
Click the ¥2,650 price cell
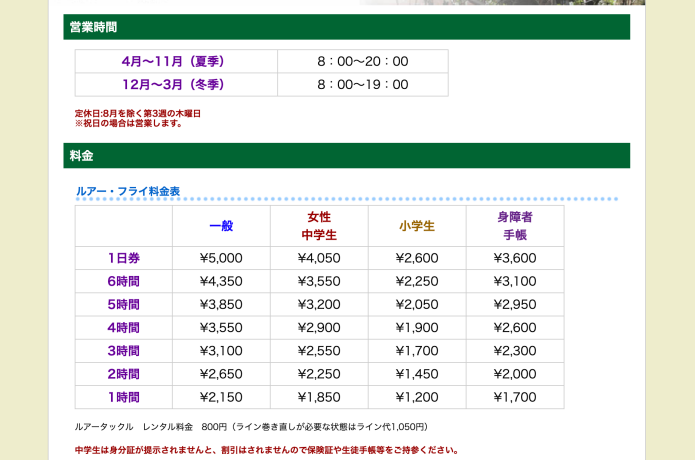pos(221,374)
